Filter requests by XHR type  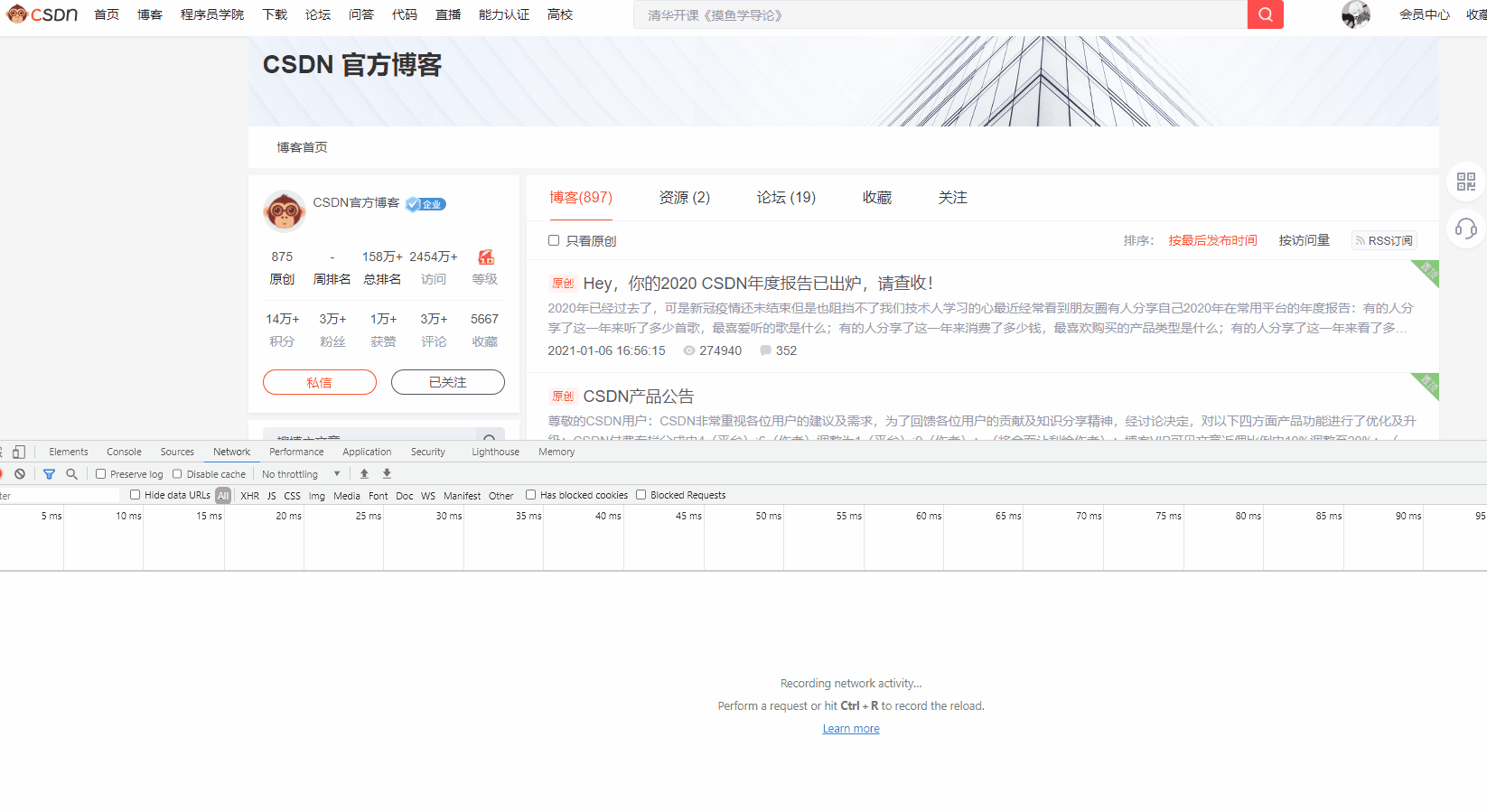(x=250, y=495)
